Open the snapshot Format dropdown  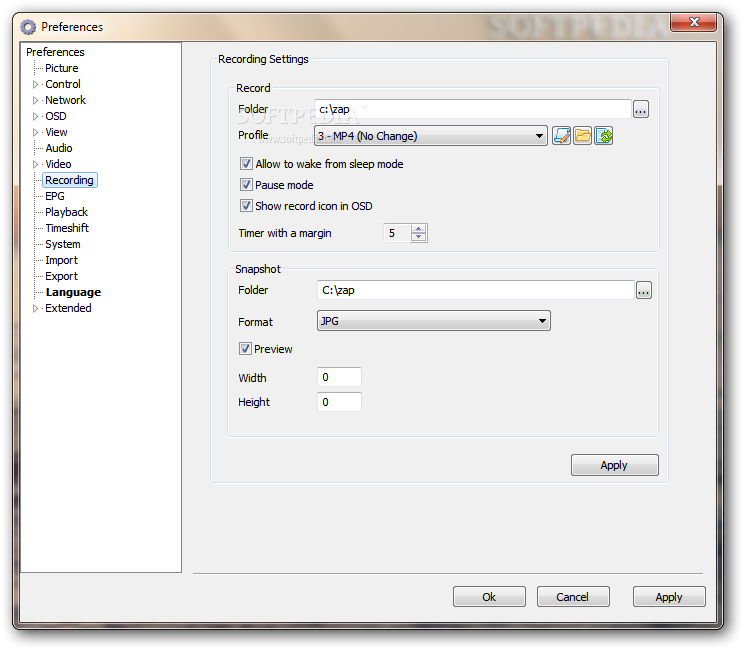[434, 321]
